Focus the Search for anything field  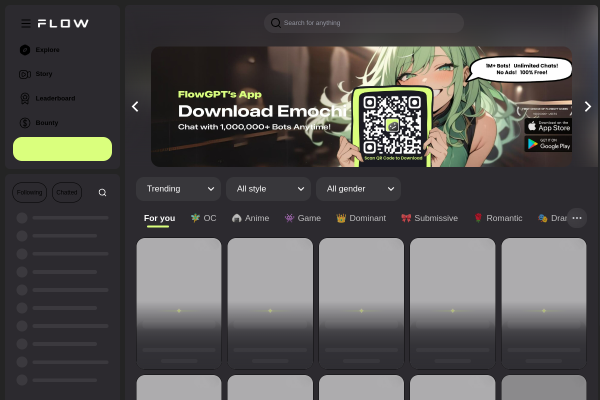pyautogui.click(x=364, y=23)
